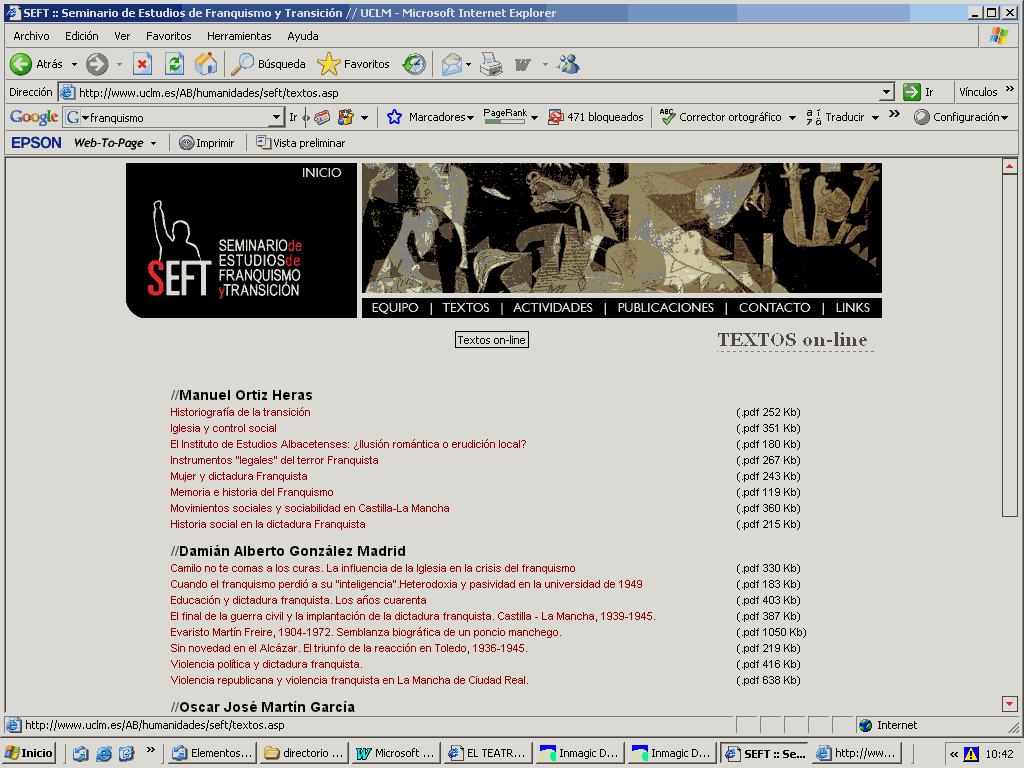Click the PageRank indicator
This screenshot has height=768, width=1024.
click(x=505, y=116)
